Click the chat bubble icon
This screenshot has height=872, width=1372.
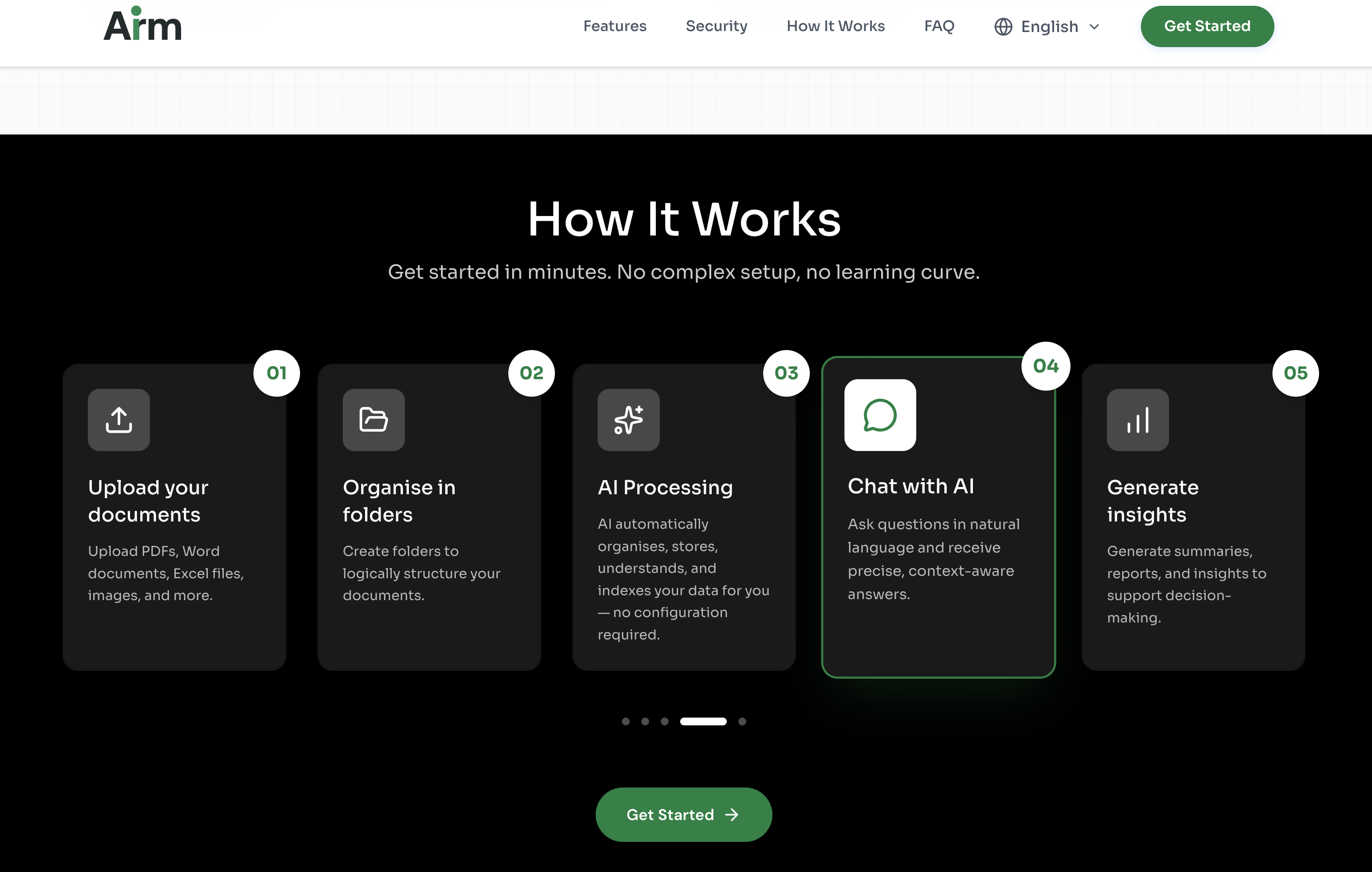click(880, 415)
